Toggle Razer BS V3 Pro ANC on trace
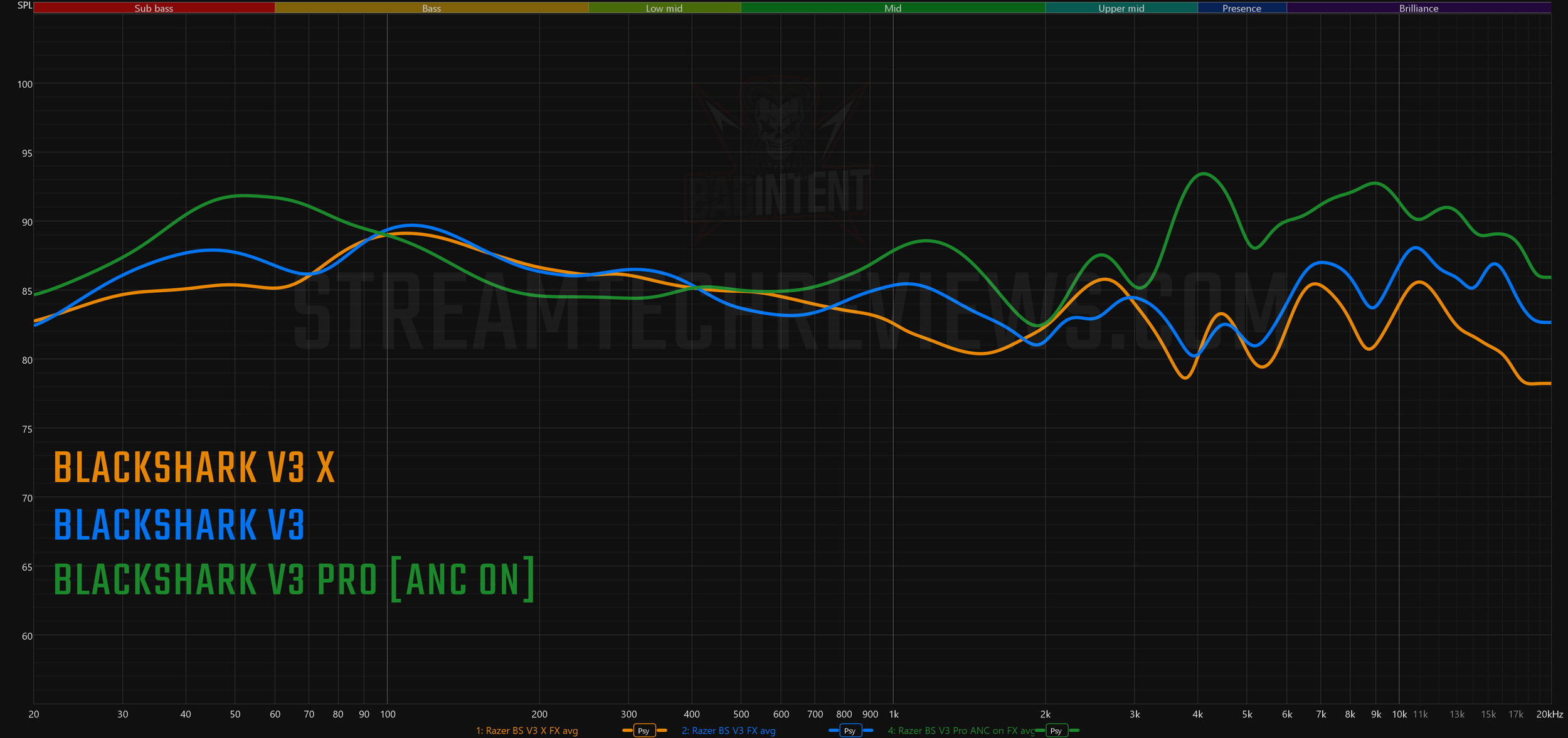 tap(960, 730)
